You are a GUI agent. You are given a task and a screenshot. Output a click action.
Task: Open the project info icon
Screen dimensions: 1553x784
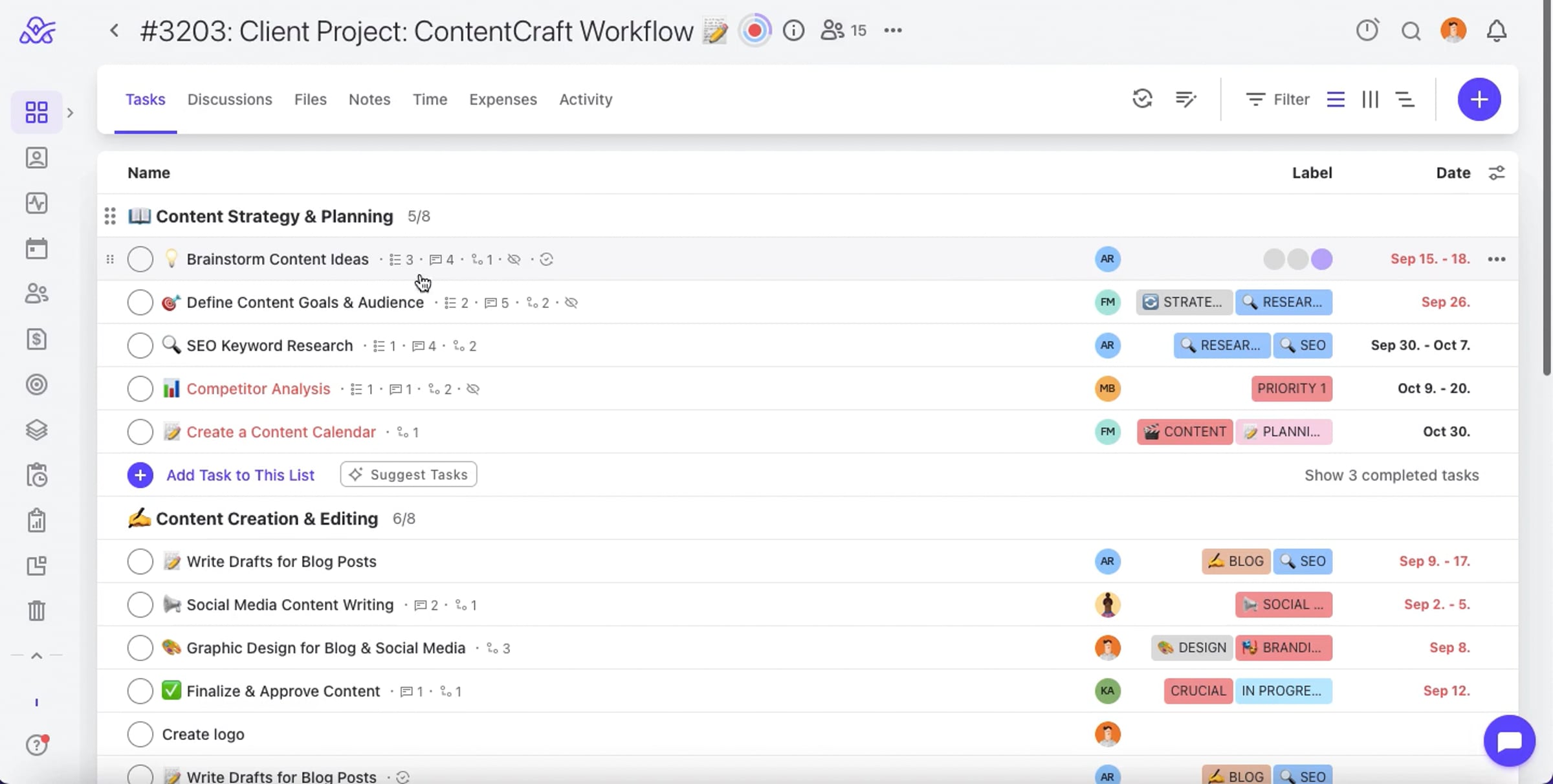click(x=793, y=30)
